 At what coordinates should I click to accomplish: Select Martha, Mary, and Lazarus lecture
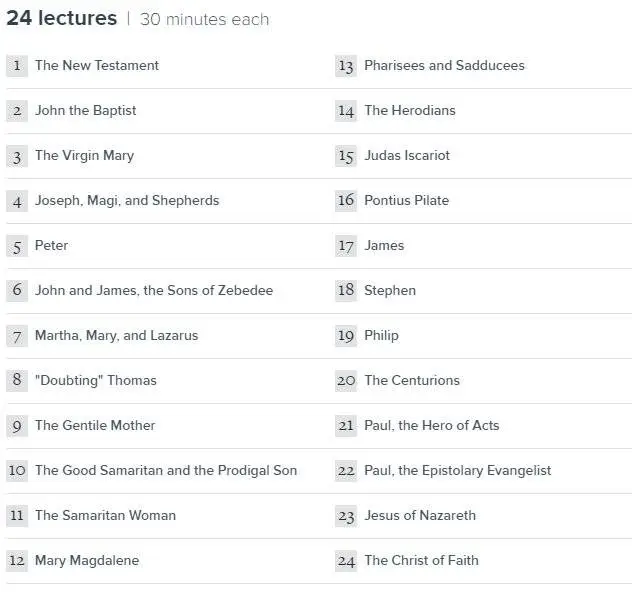(116, 336)
